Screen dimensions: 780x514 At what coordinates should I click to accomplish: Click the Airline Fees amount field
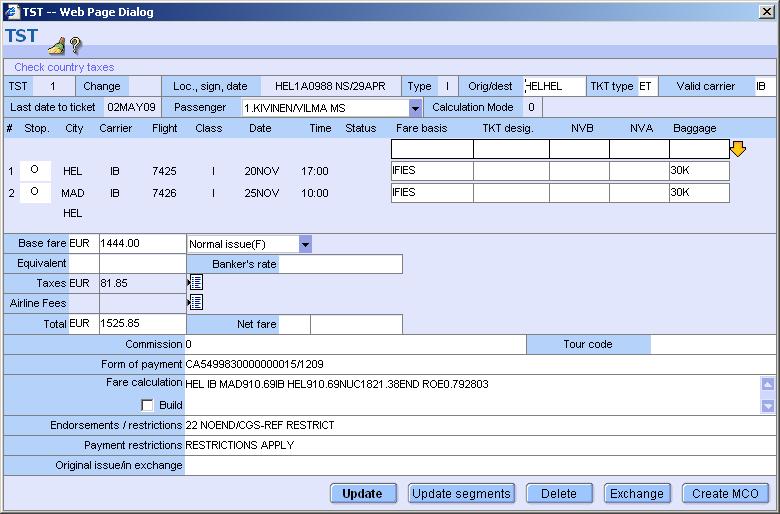point(142,303)
